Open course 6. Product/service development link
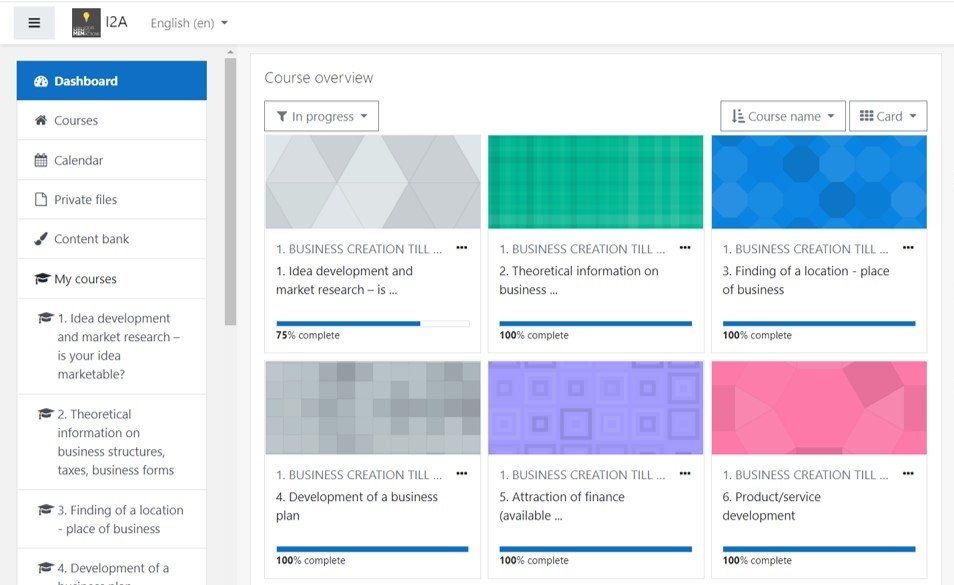The width and height of the screenshot is (954, 585). tap(771, 506)
